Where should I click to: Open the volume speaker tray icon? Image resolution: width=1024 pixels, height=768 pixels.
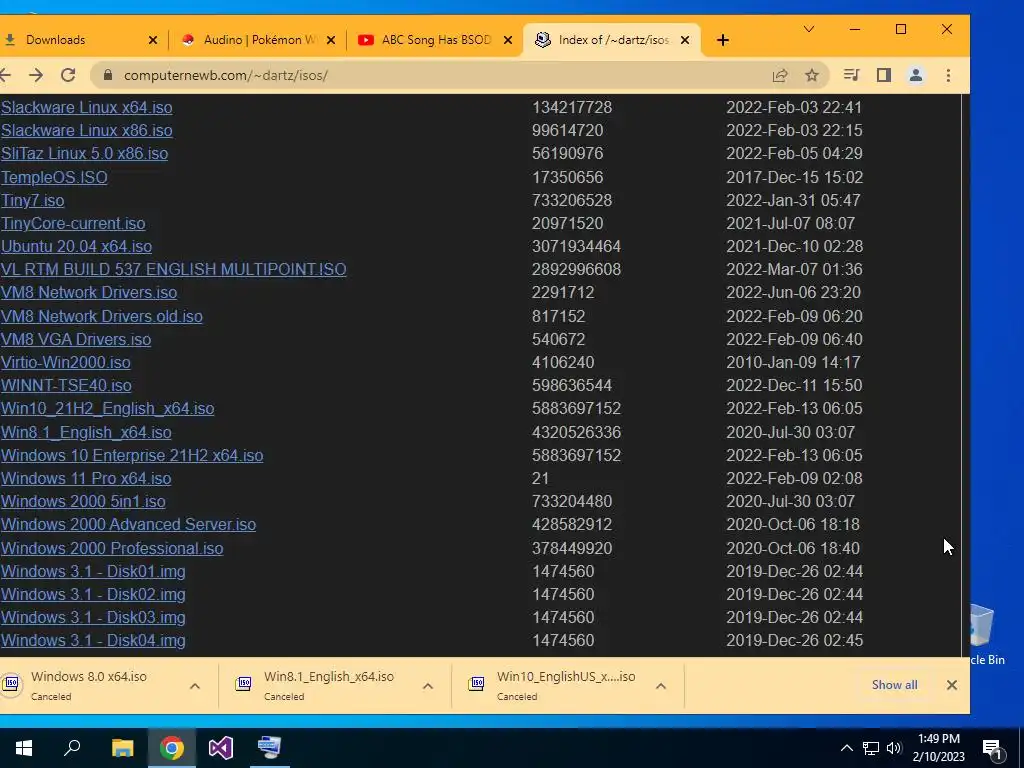pos(894,748)
